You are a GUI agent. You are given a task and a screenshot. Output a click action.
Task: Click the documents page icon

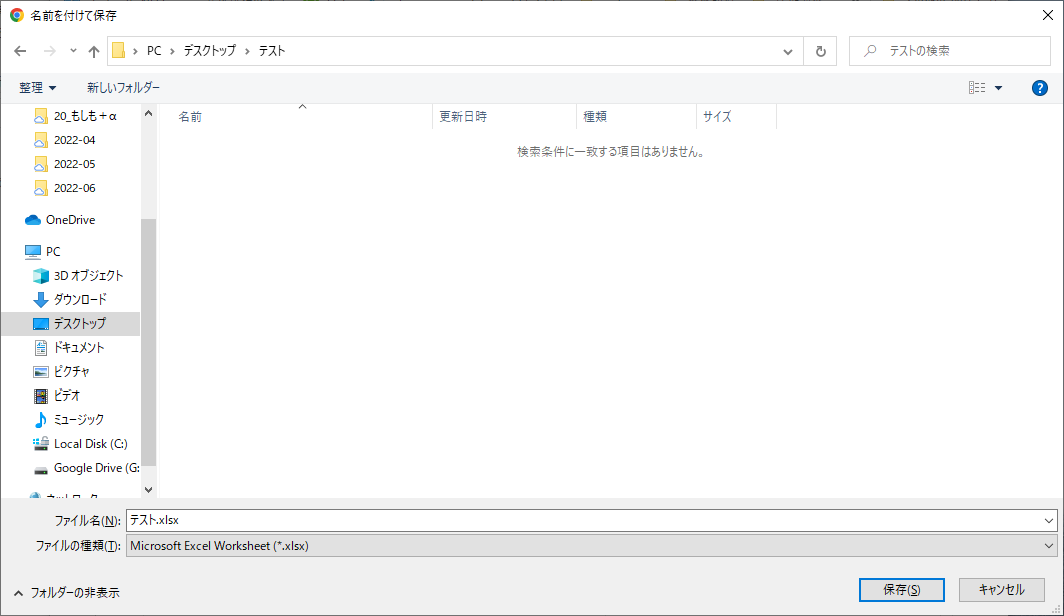(41, 347)
